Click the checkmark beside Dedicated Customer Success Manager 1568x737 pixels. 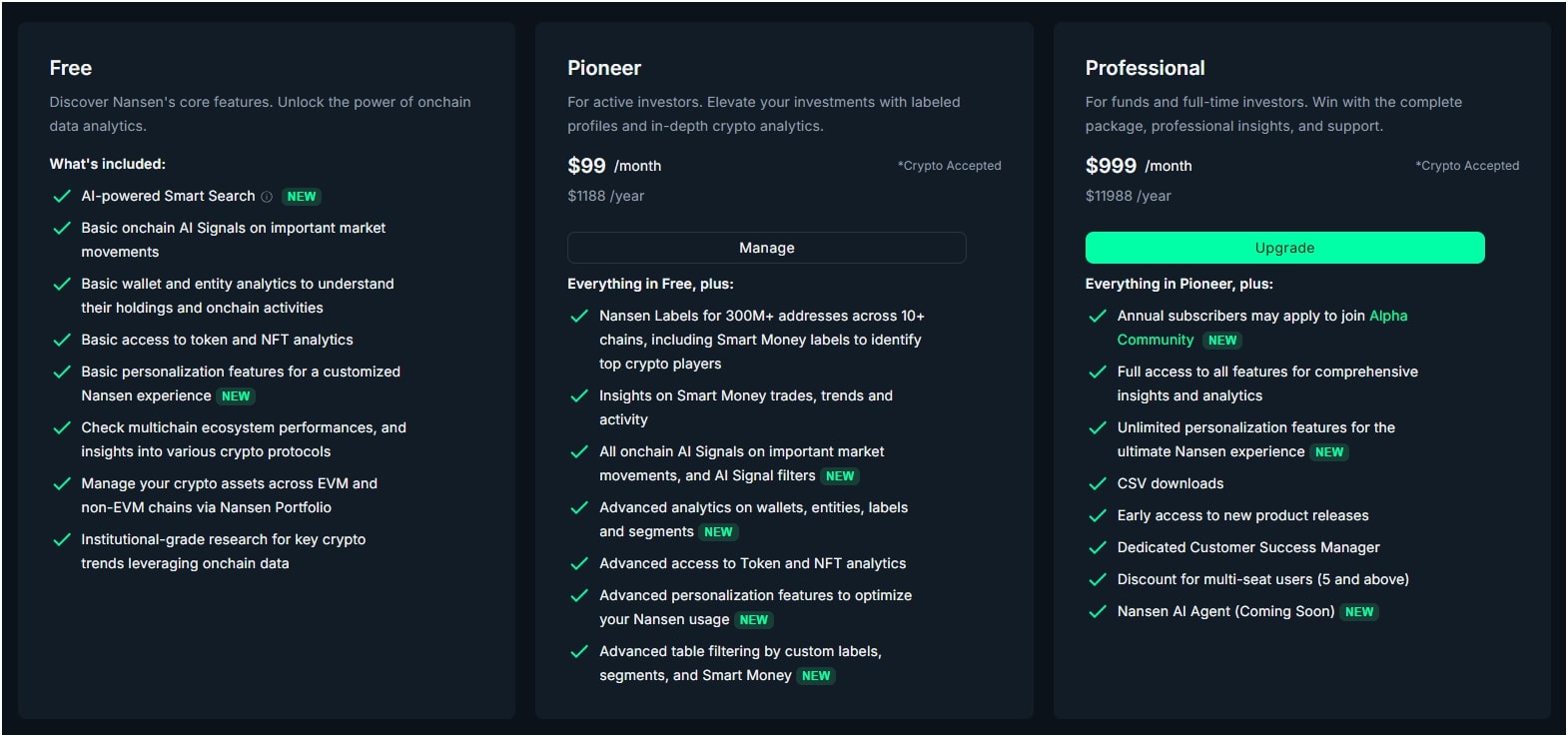click(x=1097, y=547)
